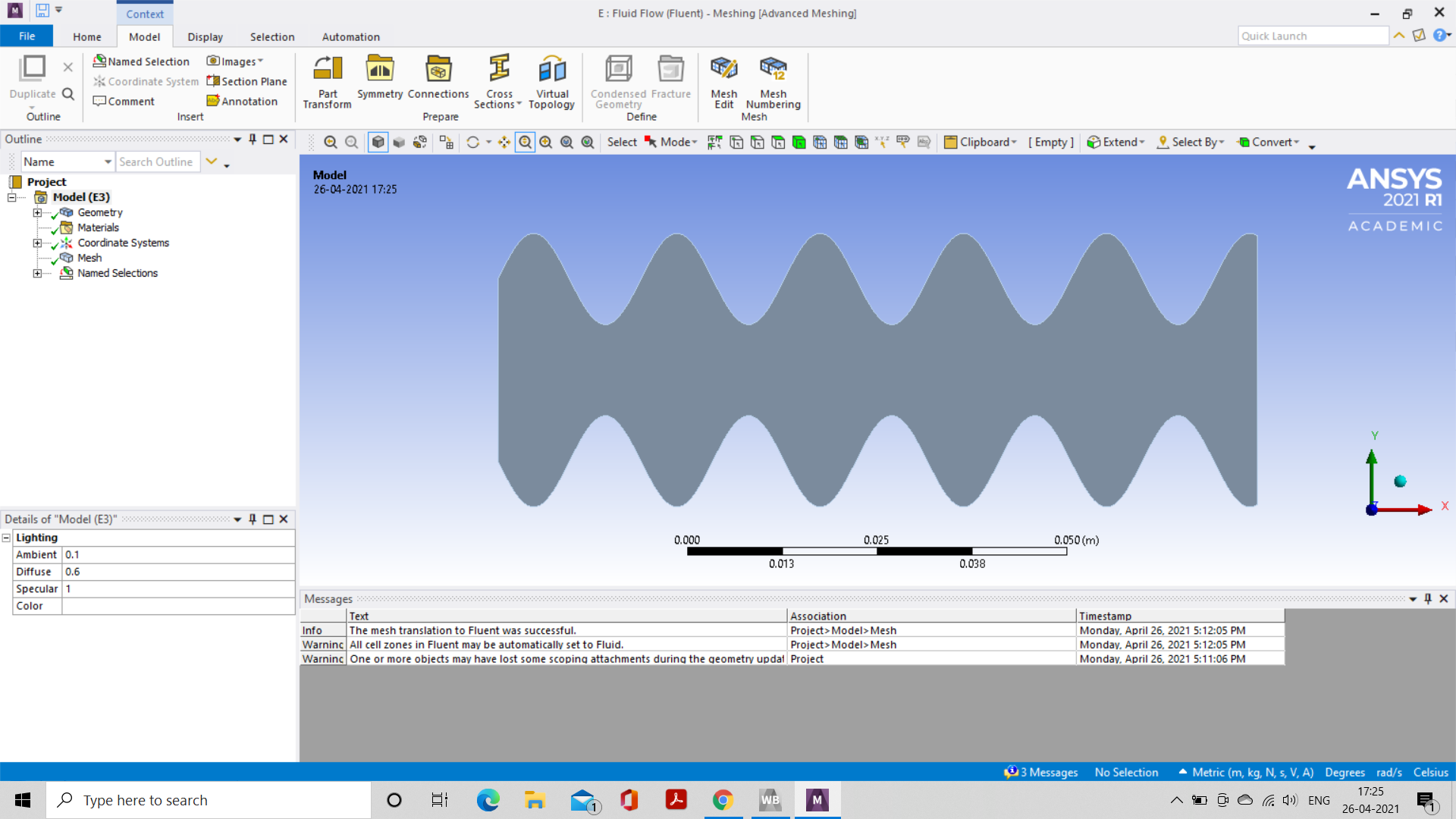Open the File menu
Viewport: 1456px width, 819px height.
[27, 36]
